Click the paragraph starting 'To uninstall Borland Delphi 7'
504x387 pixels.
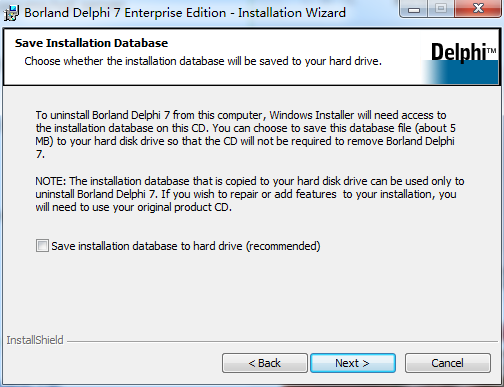click(246, 135)
